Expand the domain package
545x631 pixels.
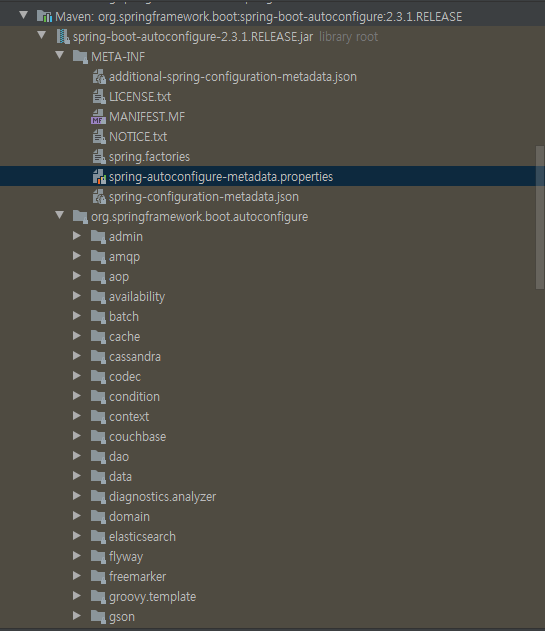click(x=77, y=516)
